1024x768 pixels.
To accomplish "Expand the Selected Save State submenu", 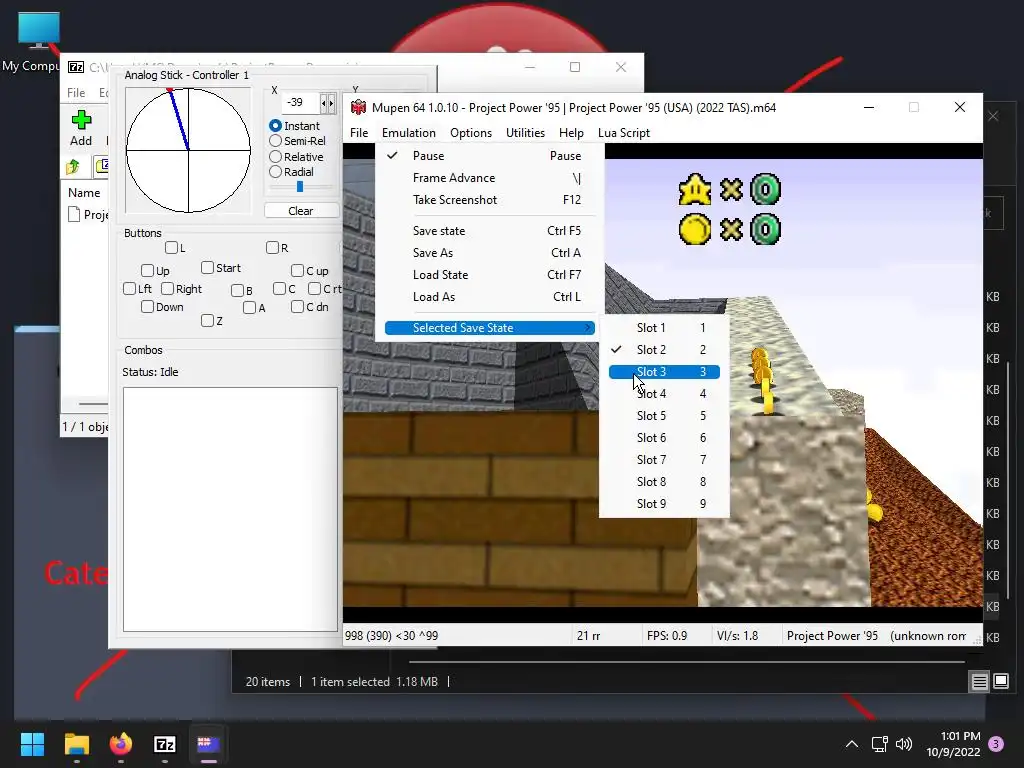I will pos(490,328).
